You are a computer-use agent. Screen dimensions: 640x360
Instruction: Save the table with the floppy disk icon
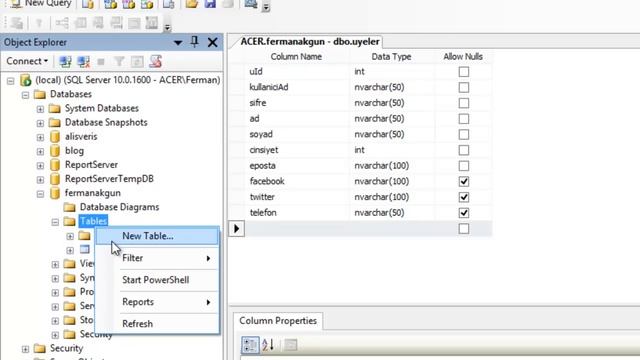point(210,4)
